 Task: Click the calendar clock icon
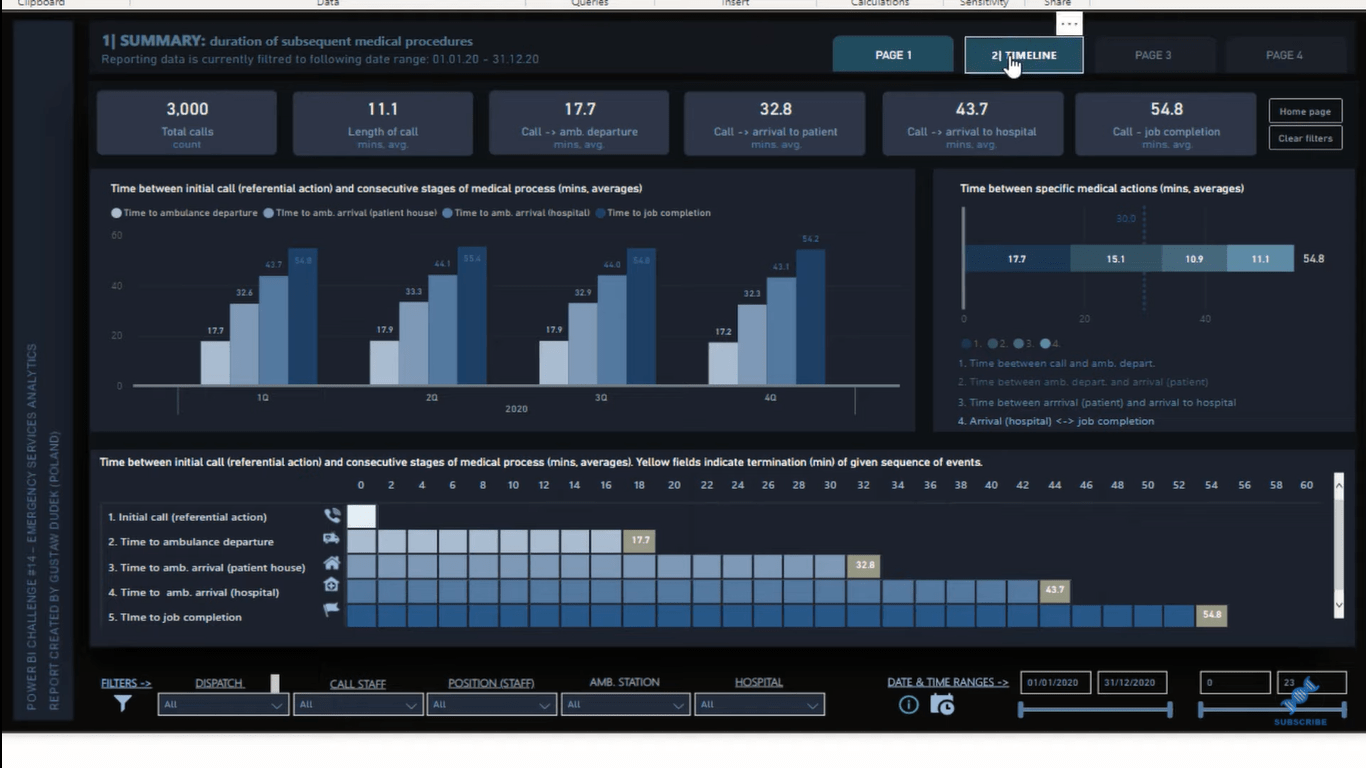(x=941, y=705)
